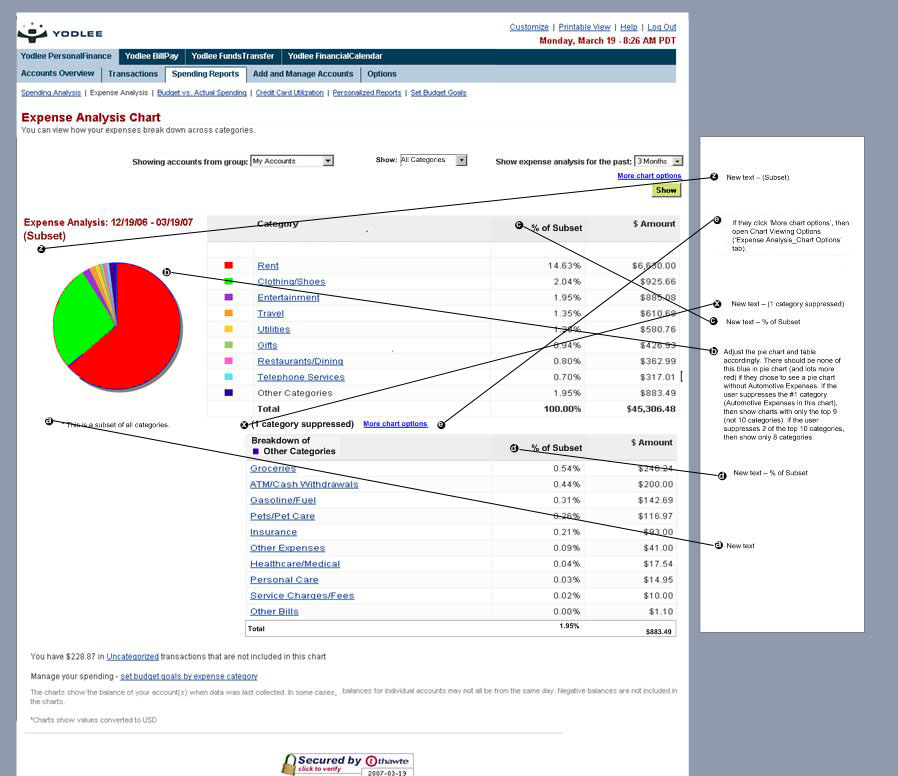This screenshot has height=776, width=898.
Task: Click the green Show button
Action: pos(666,190)
